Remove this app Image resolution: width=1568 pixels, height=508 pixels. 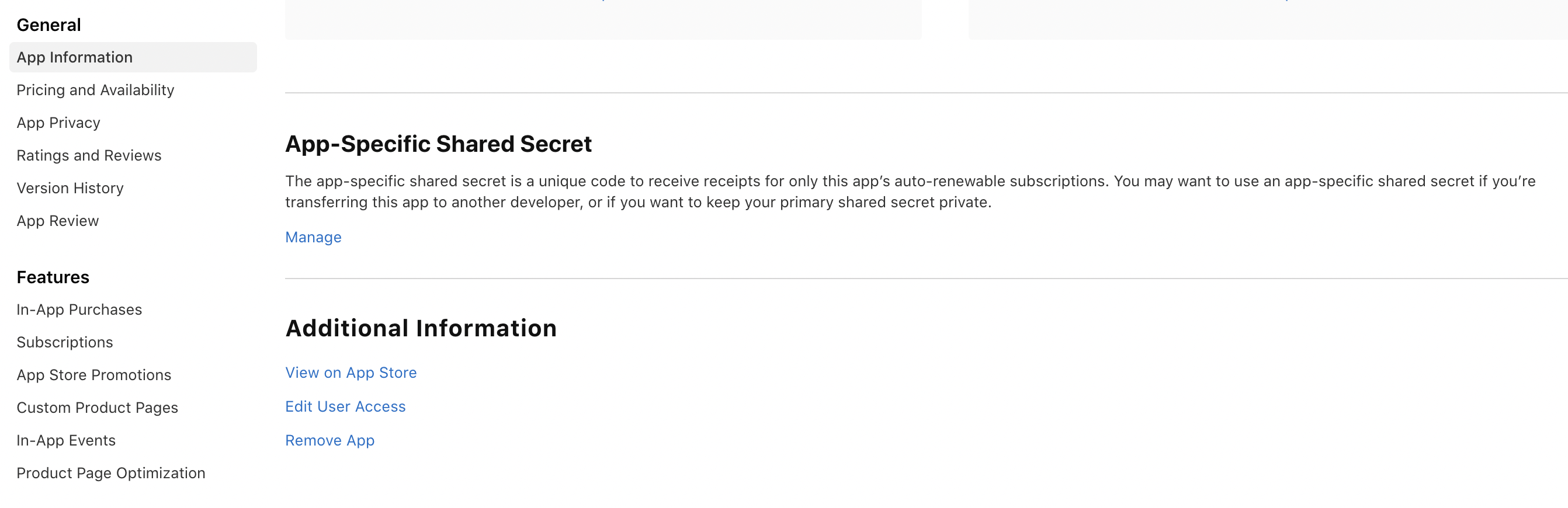tap(329, 440)
